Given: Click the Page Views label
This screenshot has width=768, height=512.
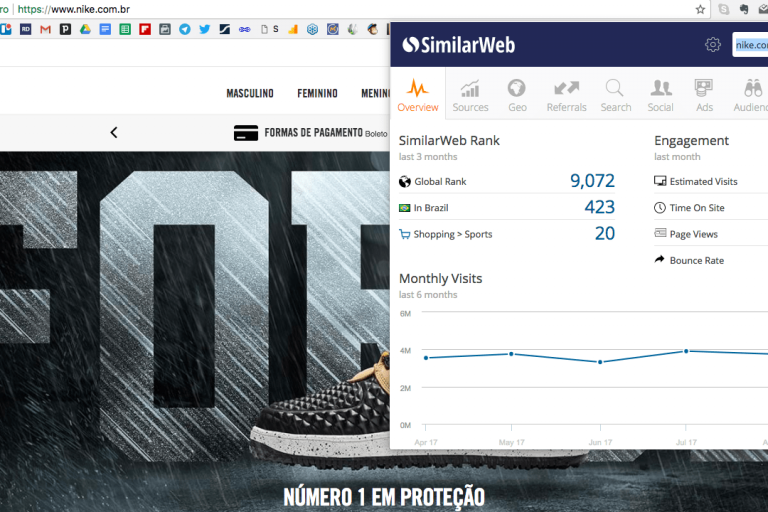Looking at the screenshot, I should [694, 234].
